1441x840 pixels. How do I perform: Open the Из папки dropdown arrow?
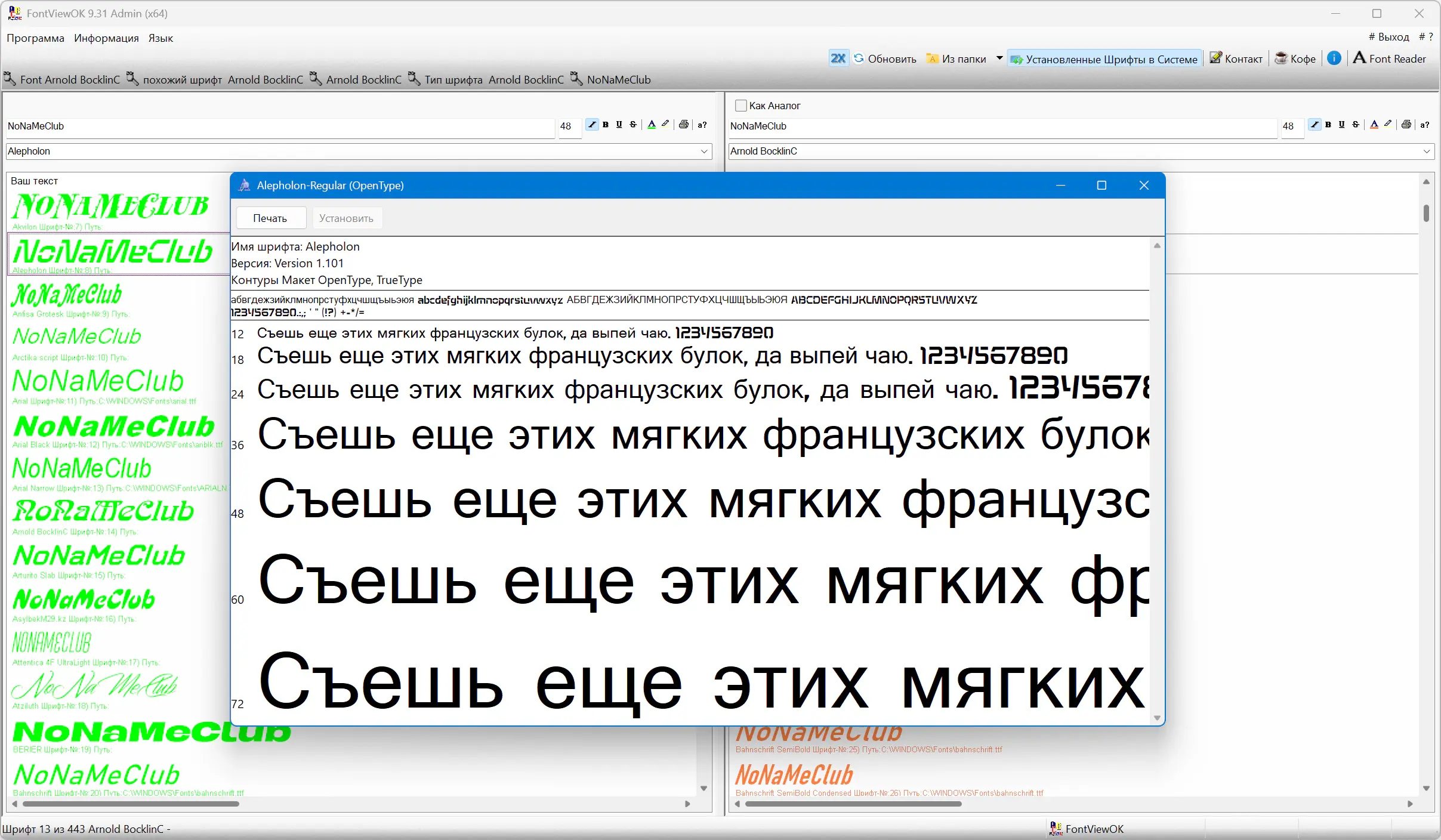click(x=999, y=58)
